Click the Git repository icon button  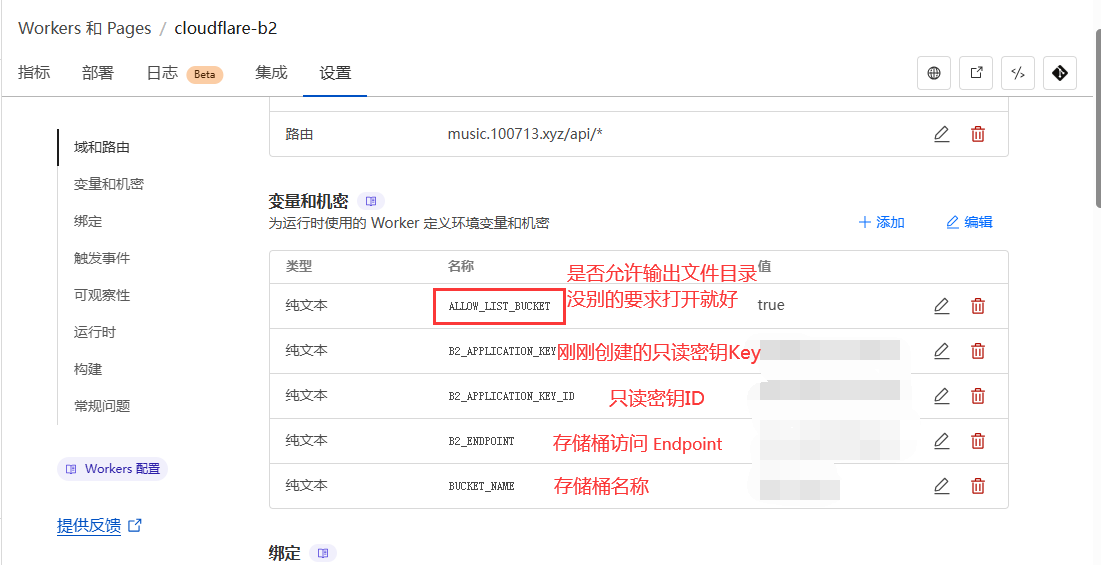coord(1060,73)
